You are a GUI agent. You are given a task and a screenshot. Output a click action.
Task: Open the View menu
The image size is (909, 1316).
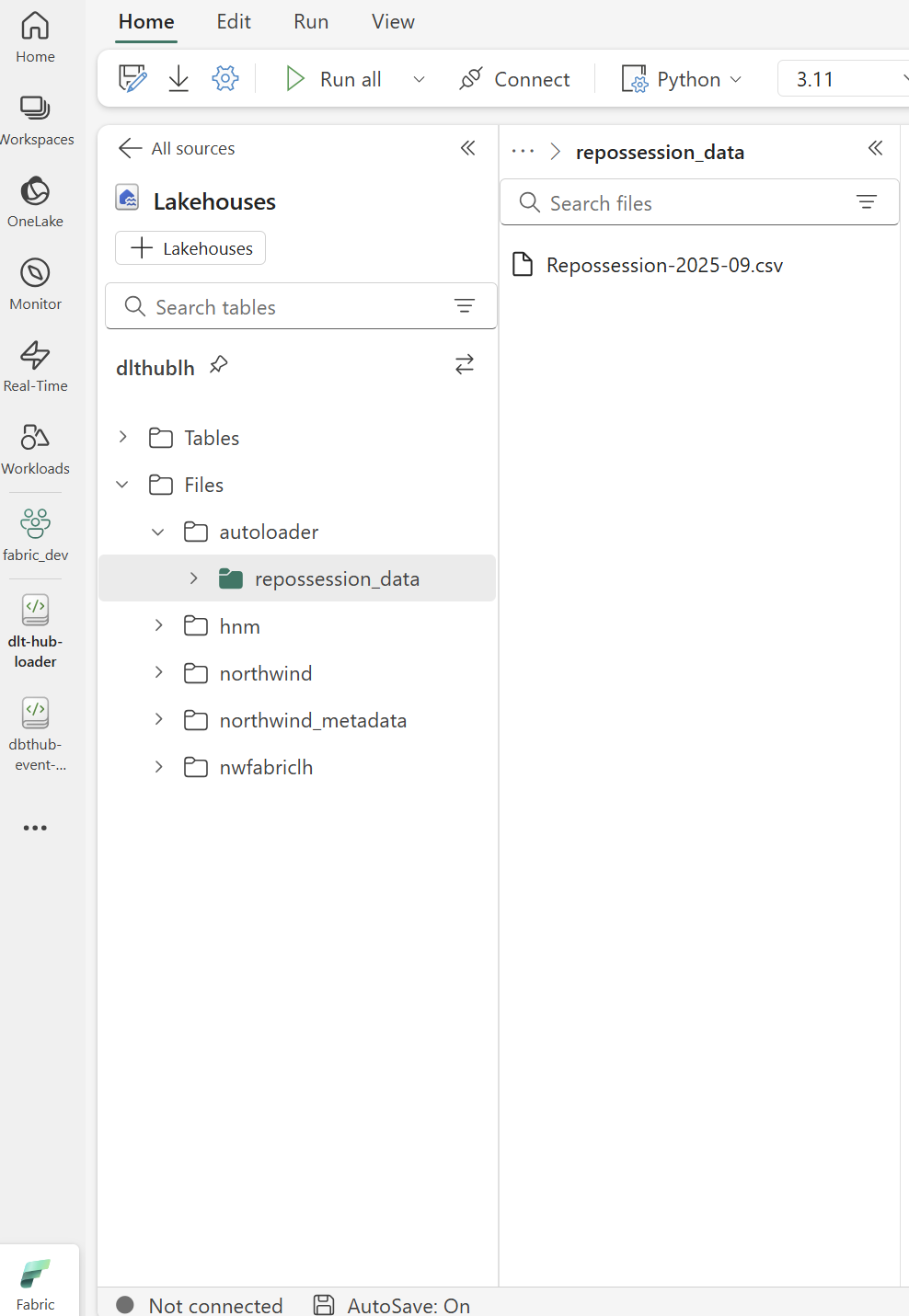[392, 21]
